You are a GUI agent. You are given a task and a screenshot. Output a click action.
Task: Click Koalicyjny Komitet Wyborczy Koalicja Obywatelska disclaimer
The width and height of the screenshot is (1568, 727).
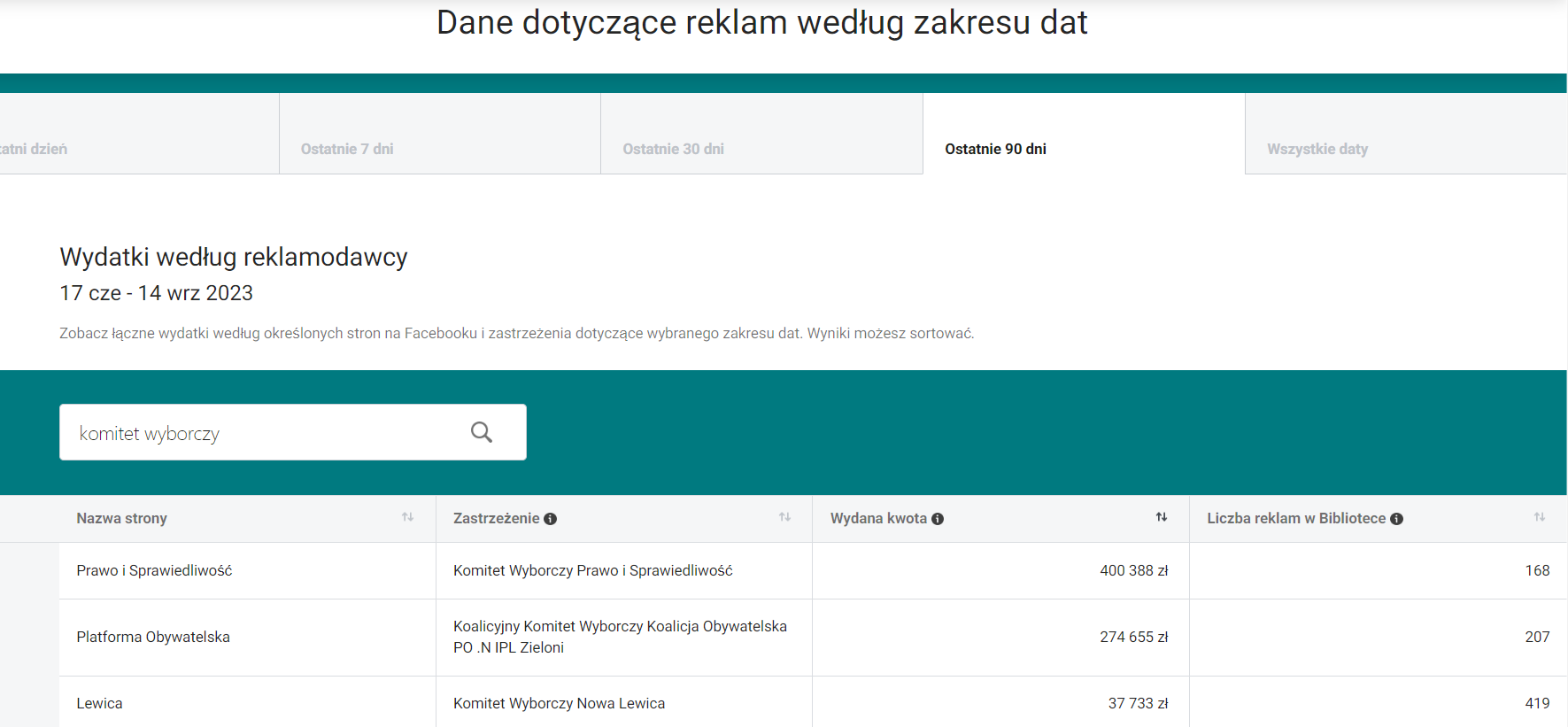click(x=620, y=637)
